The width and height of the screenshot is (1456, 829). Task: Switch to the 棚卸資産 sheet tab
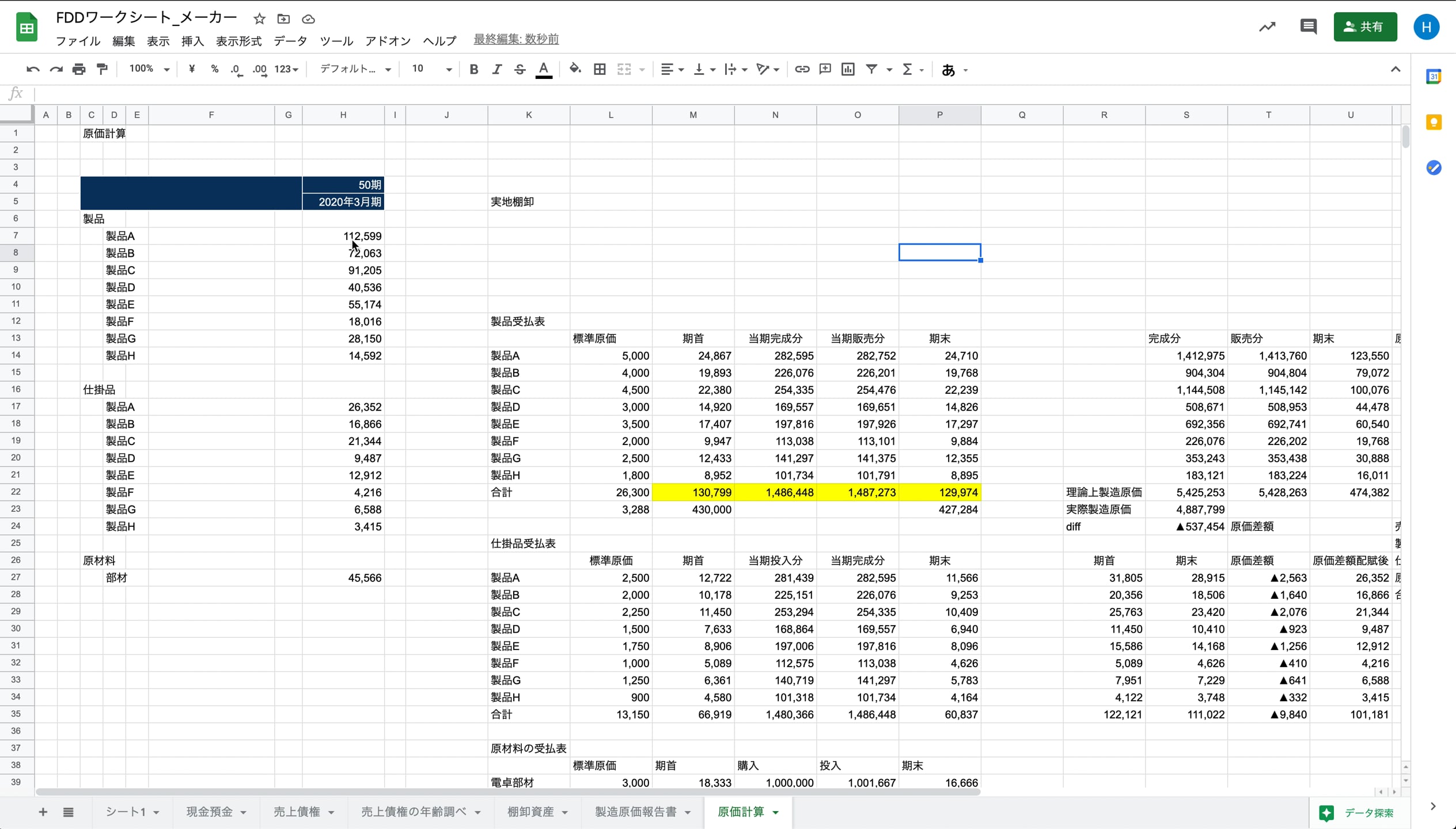(530, 812)
